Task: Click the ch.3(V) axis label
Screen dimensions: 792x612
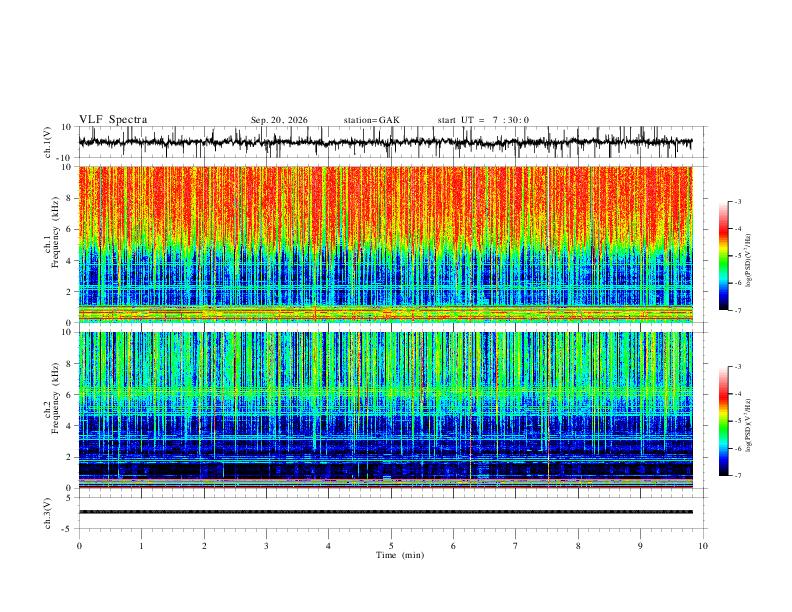Action: (48, 514)
